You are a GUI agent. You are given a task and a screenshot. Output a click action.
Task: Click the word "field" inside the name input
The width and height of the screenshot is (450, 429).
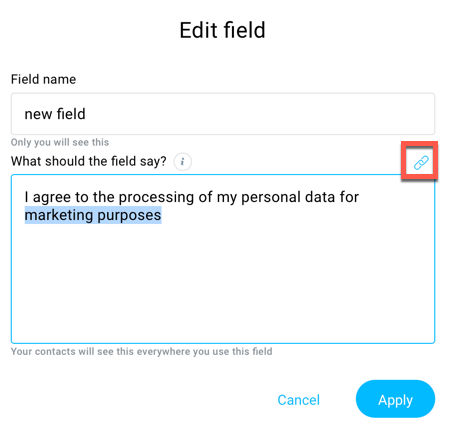click(x=71, y=114)
